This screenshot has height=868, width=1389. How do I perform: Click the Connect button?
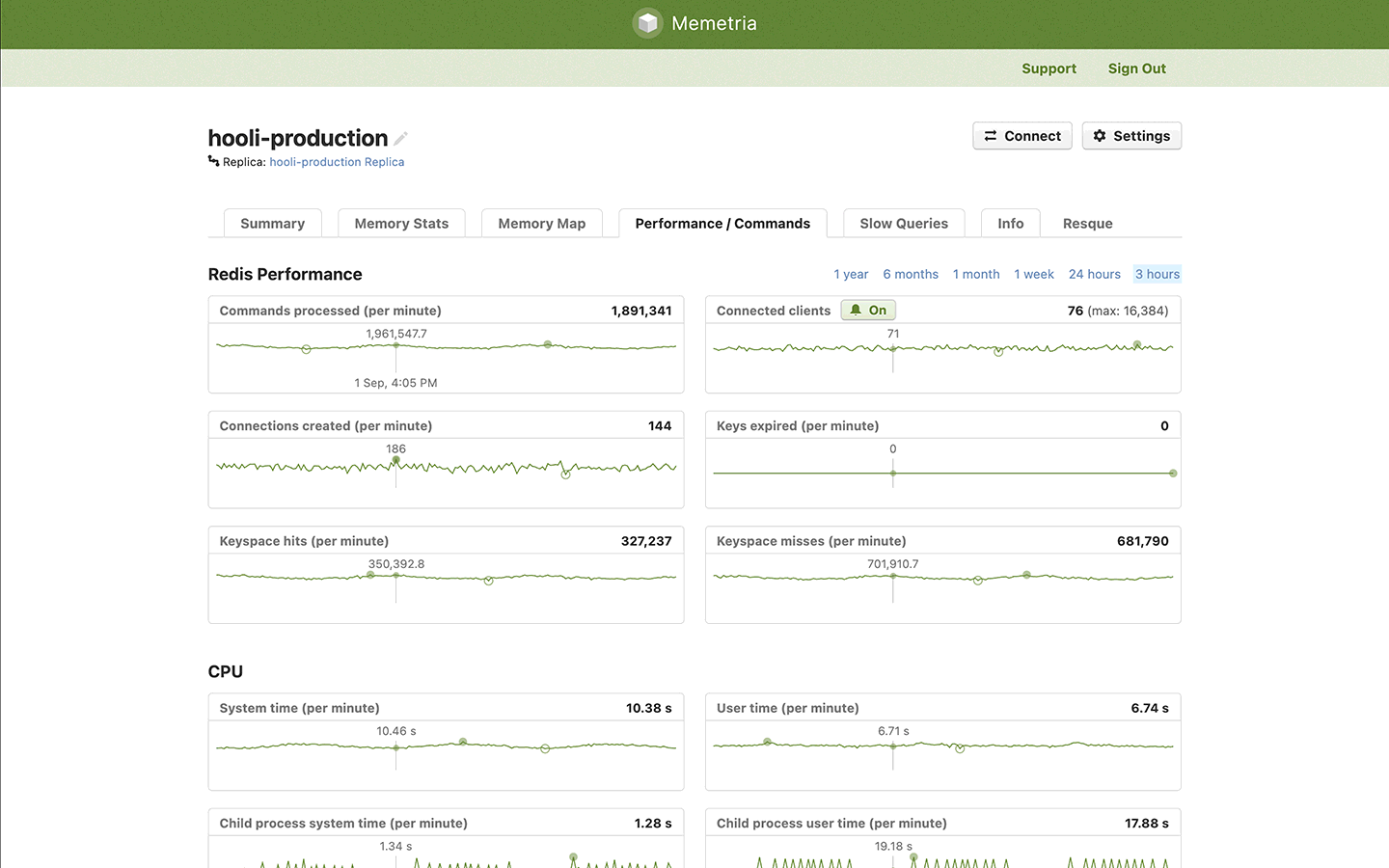click(1022, 136)
